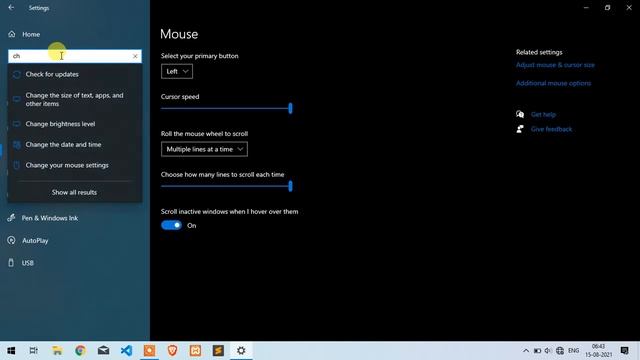Click the Settings gear on taskbar

coord(241,350)
